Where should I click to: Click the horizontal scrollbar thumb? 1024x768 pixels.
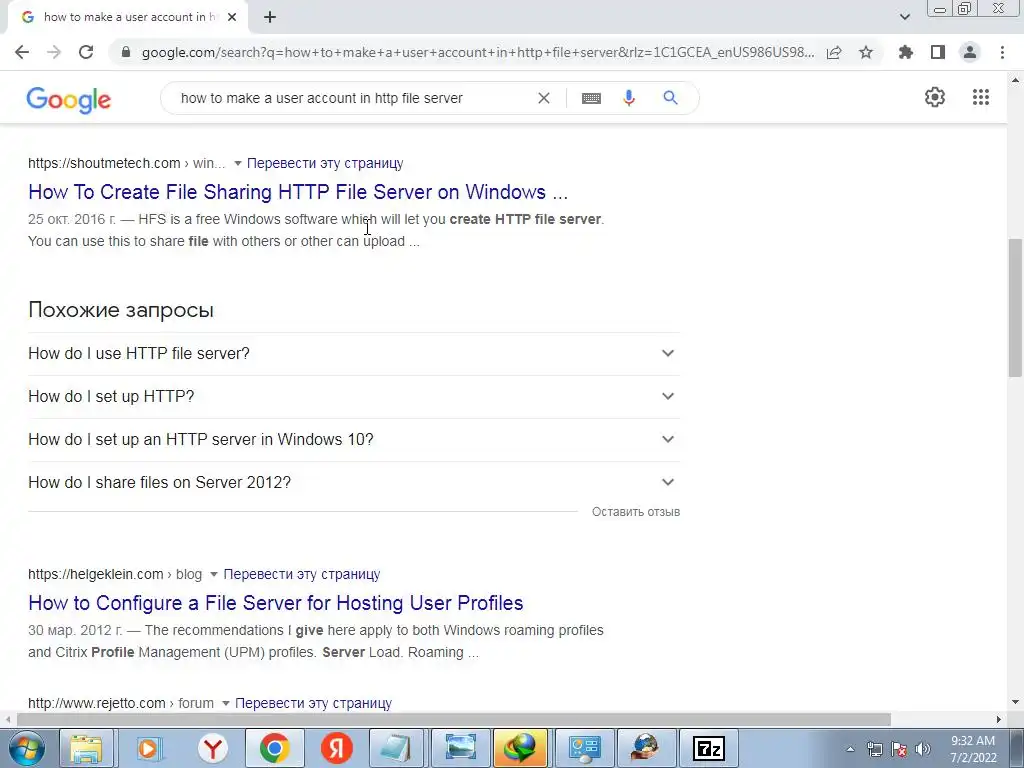click(x=453, y=719)
